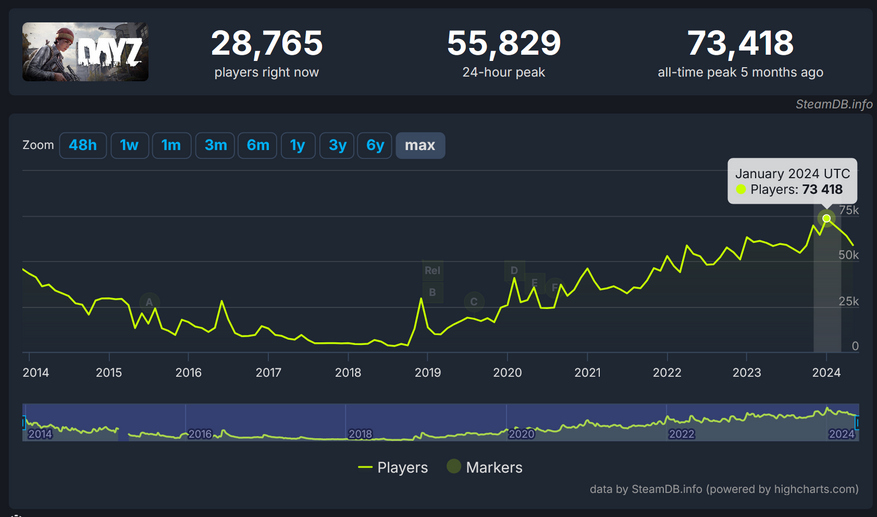
Task: Click the navigator overview at 2018
Action: pyautogui.click(x=360, y=434)
